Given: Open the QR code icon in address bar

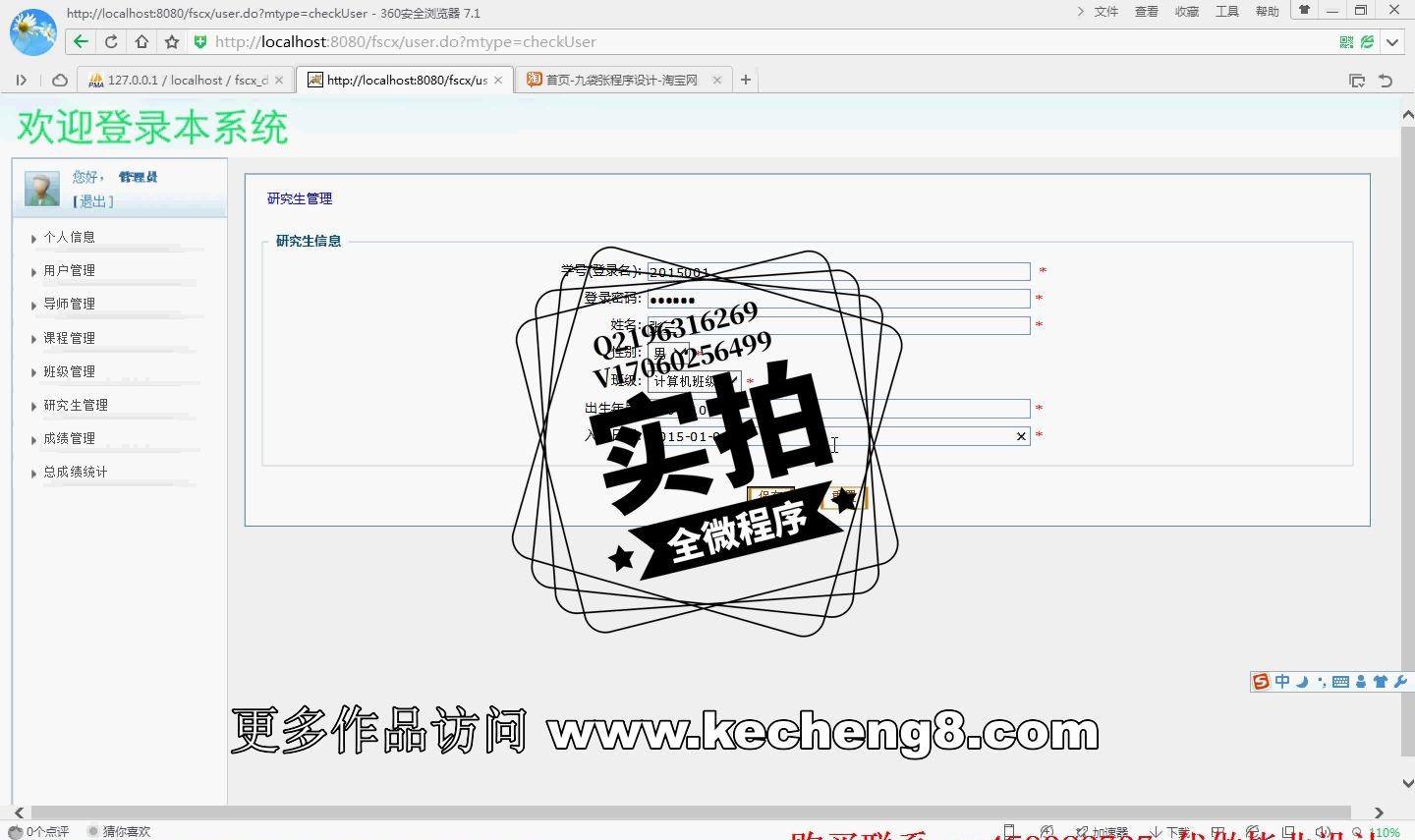Looking at the screenshot, I should click(x=1346, y=42).
